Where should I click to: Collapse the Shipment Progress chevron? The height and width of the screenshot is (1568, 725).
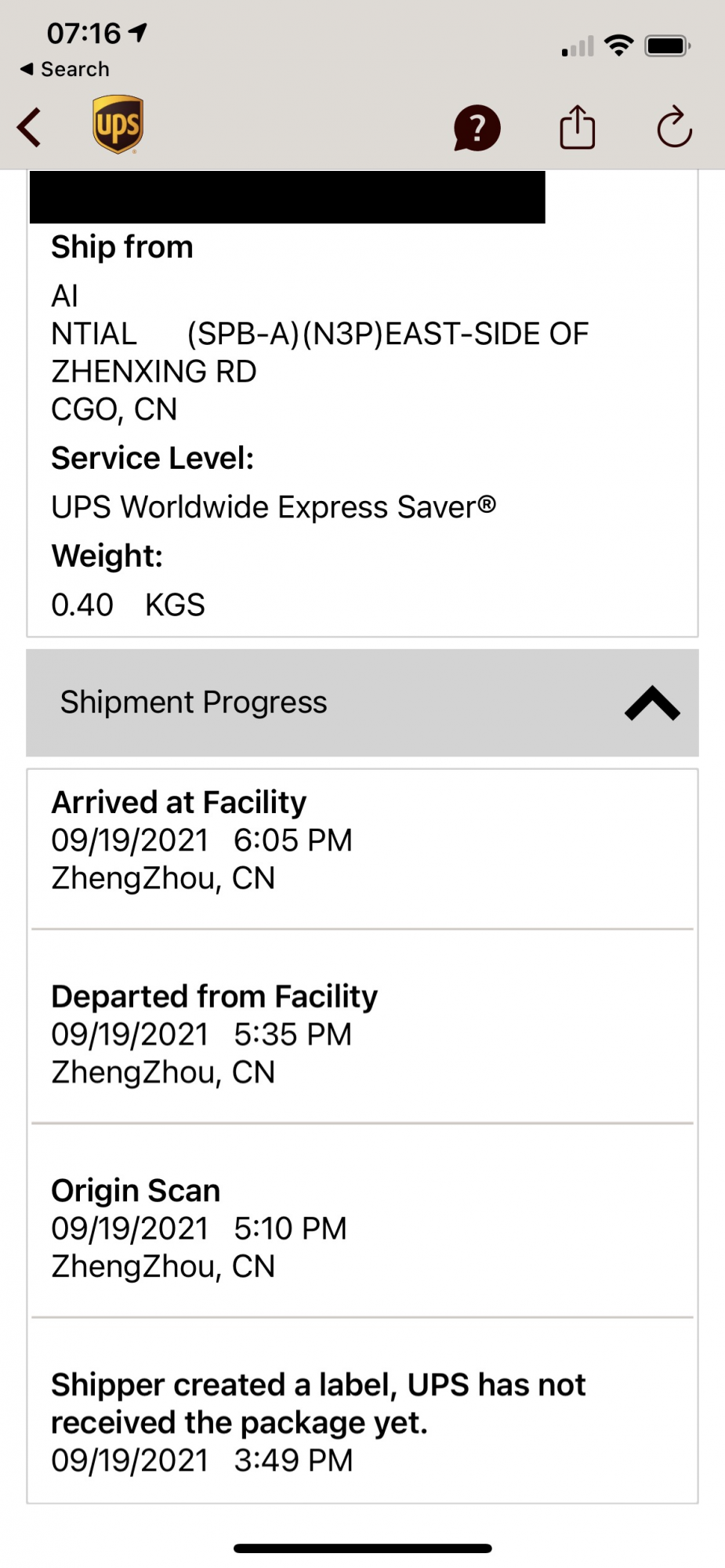(652, 702)
